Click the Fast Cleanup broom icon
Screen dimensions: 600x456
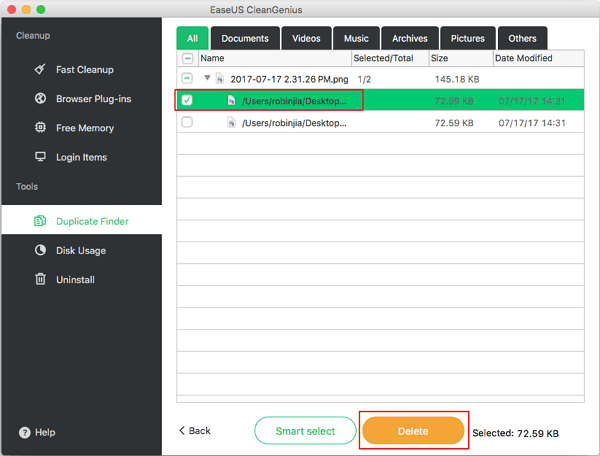tap(40, 69)
